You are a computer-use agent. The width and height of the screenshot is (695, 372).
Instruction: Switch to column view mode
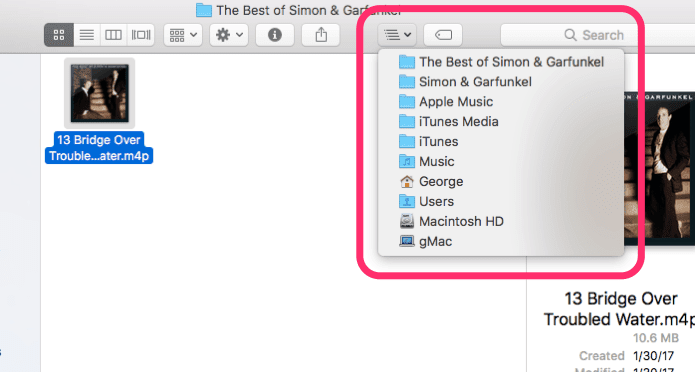click(113, 35)
